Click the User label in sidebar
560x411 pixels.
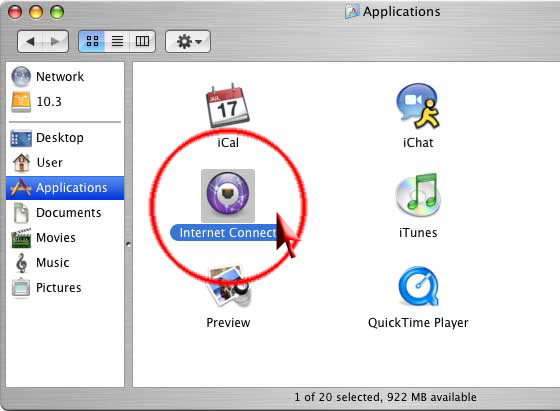tap(50, 162)
